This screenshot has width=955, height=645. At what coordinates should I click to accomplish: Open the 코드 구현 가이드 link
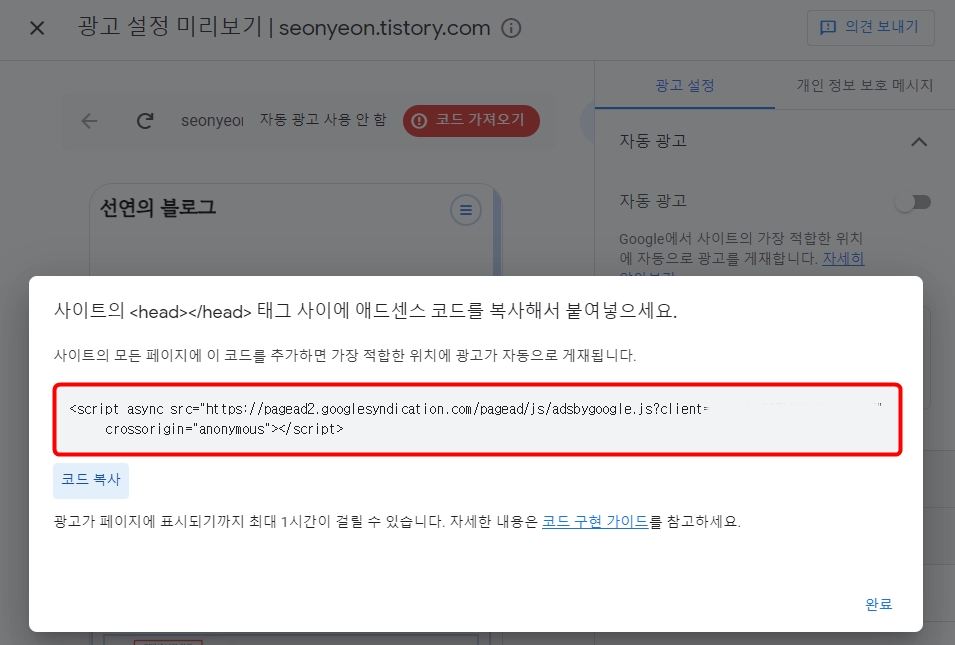pyautogui.click(x=595, y=522)
